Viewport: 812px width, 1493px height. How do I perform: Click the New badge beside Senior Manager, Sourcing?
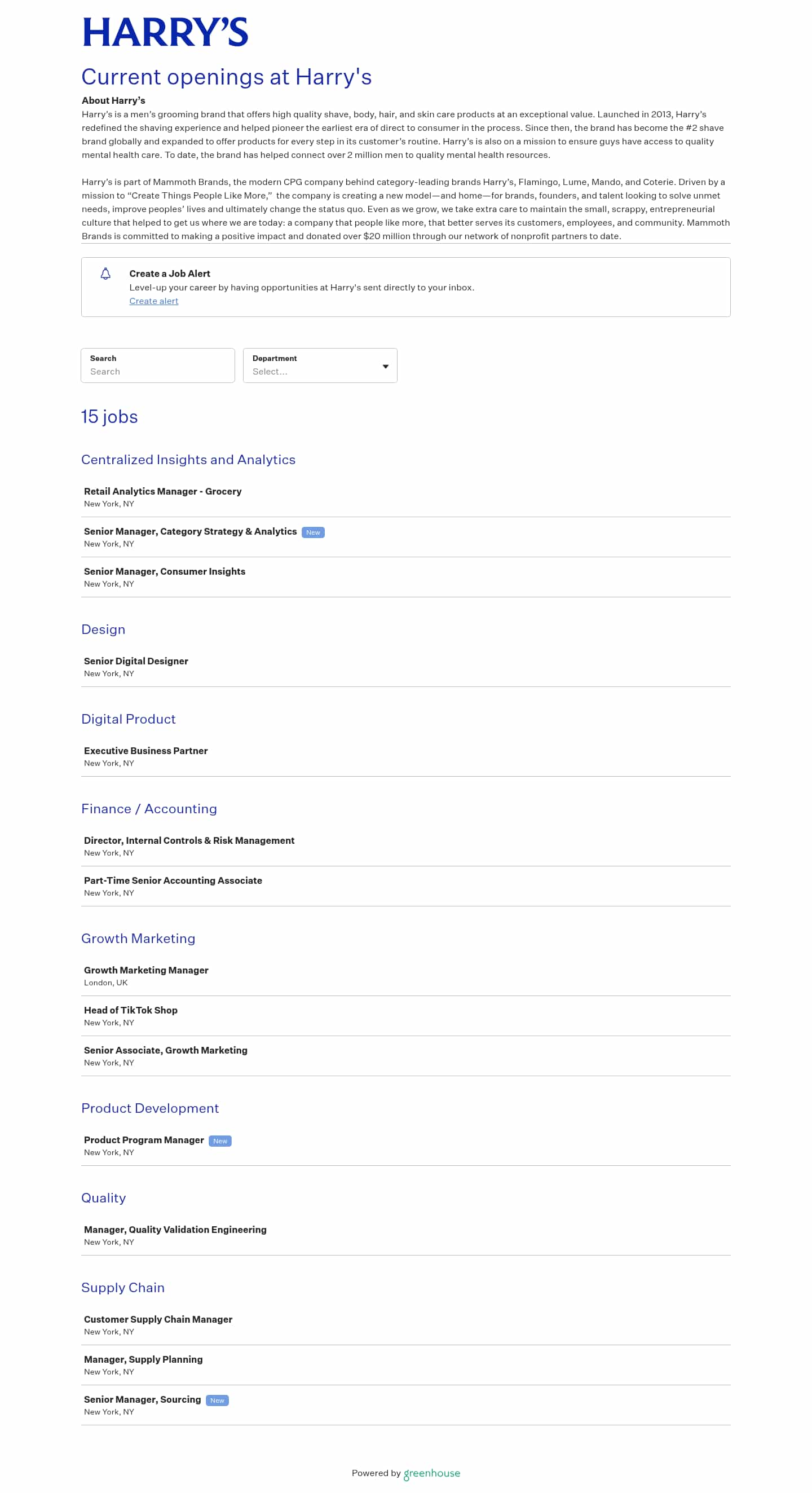tap(217, 1400)
